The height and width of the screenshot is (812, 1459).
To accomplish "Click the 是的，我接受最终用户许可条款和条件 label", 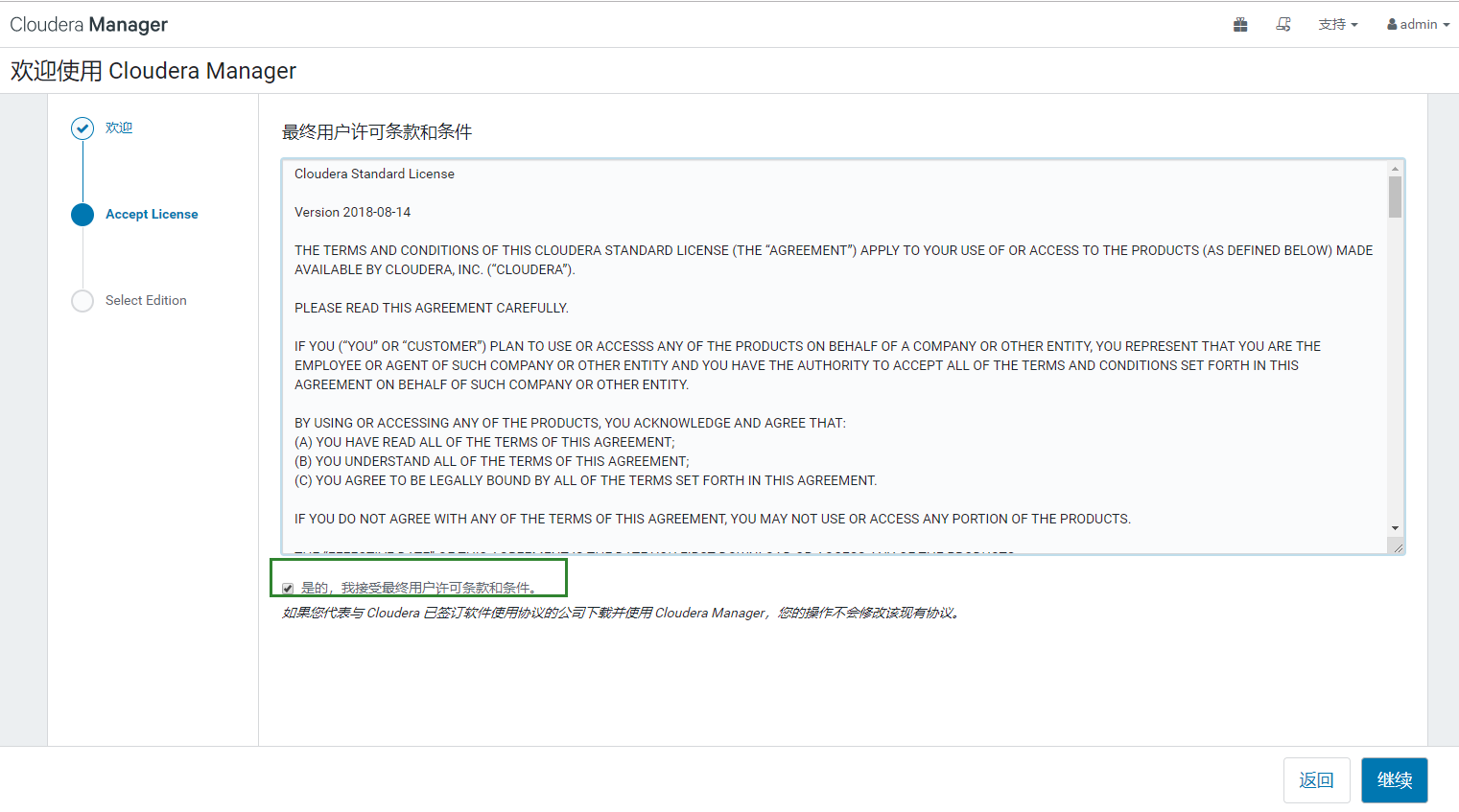I will (421, 588).
